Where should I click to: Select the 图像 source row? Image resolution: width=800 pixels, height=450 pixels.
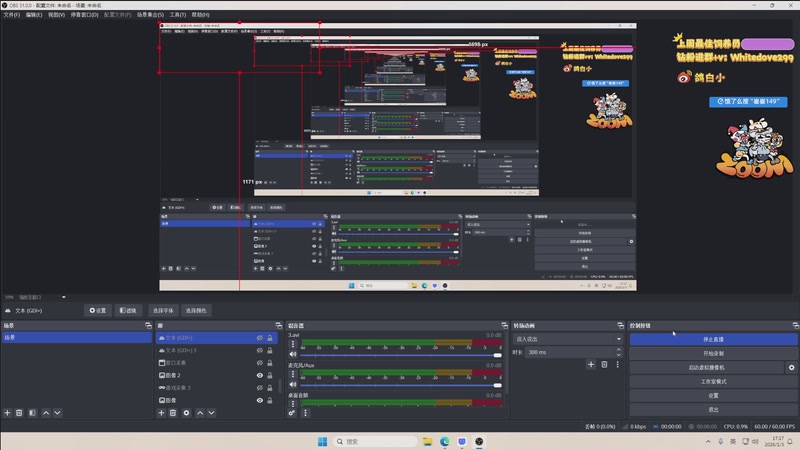pos(217,400)
